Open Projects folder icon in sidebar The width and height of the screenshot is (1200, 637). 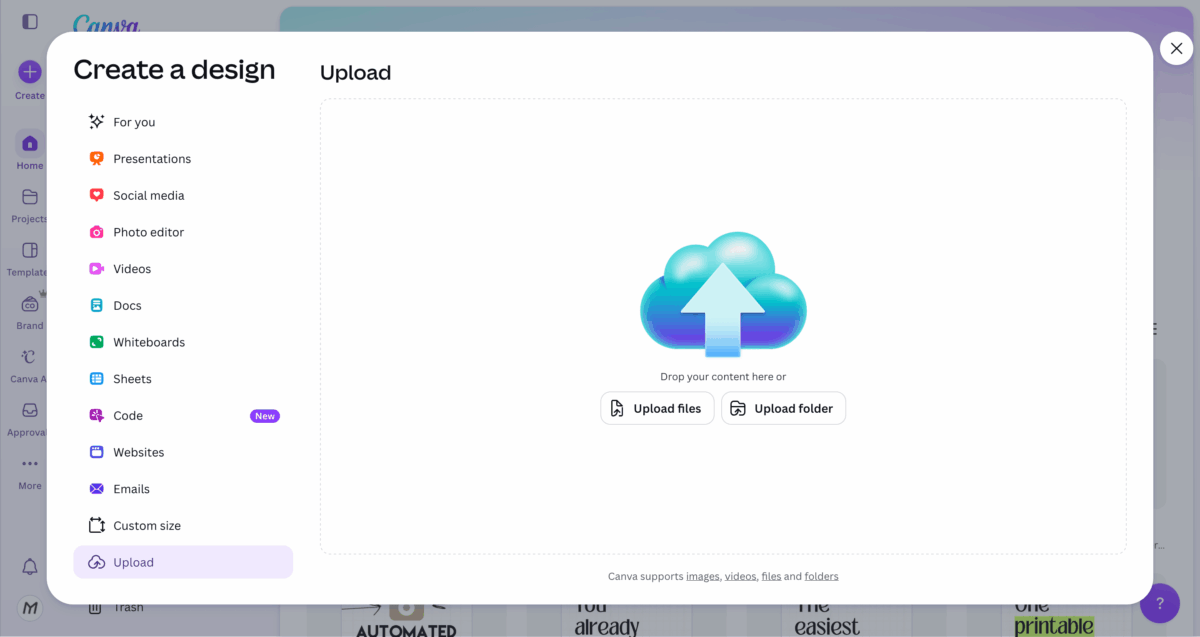(x=30, y=197)
